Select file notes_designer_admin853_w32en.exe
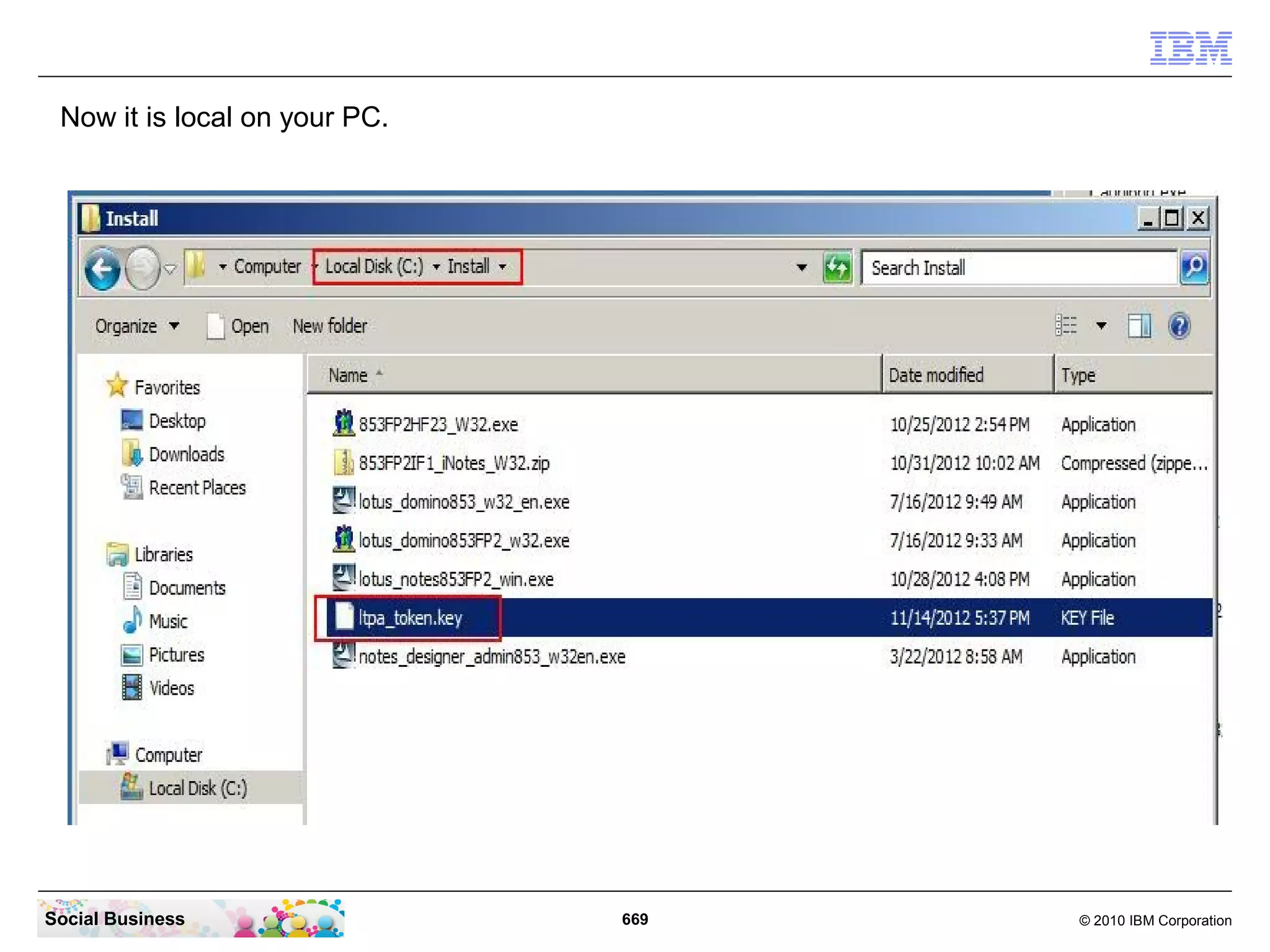Image resolution: width=1270 pixels, height=952 pixels. [492, 657]
